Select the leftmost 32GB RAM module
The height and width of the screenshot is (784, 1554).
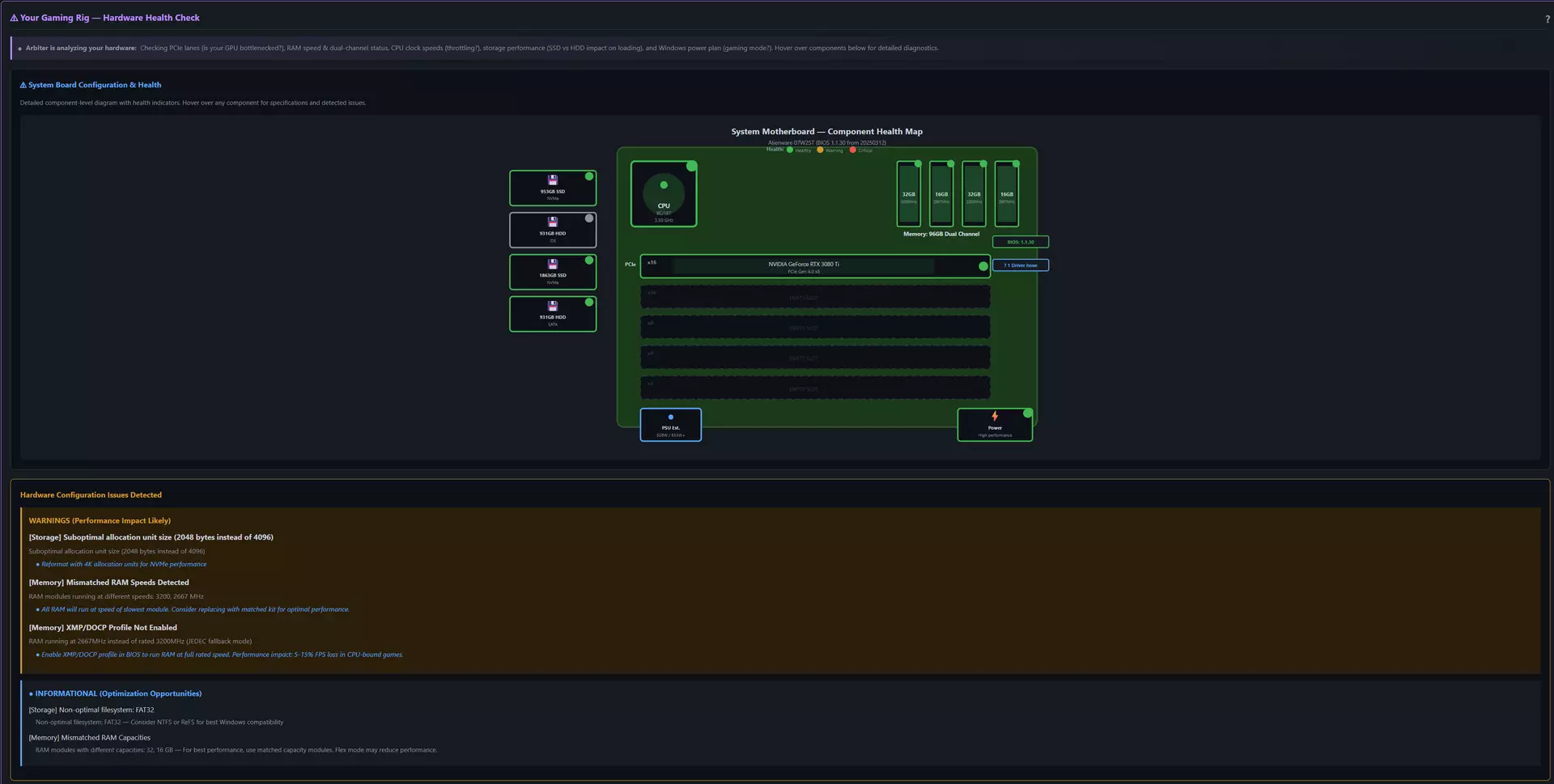click(909, 194)
